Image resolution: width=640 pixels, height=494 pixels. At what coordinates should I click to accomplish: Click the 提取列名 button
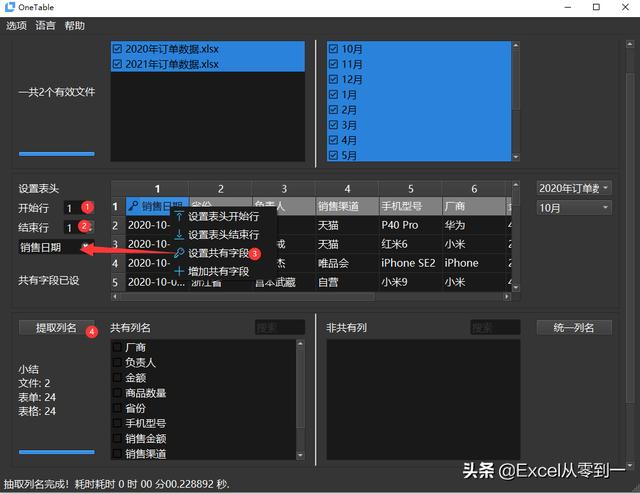(x=48, y=327)
